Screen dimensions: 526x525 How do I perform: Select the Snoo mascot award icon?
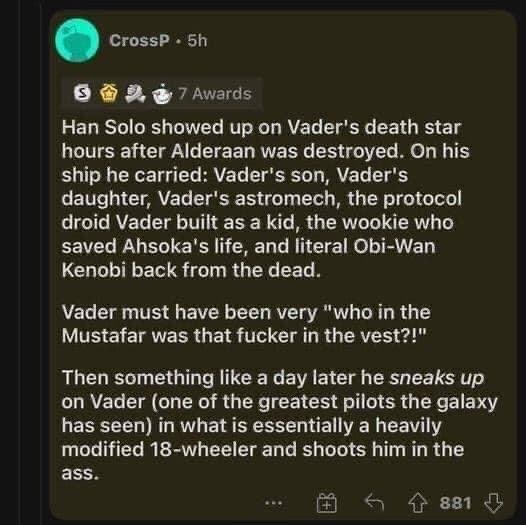pyautogui.click(x=162, y=94)
